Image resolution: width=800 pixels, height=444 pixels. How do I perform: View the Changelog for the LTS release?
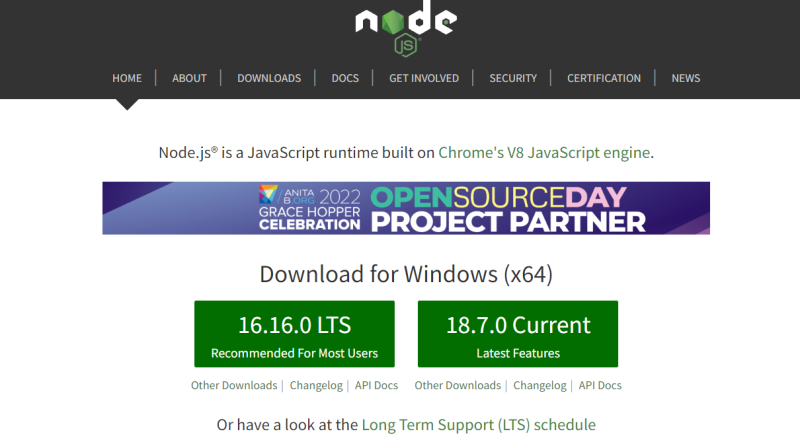click(x=316, y=386)
